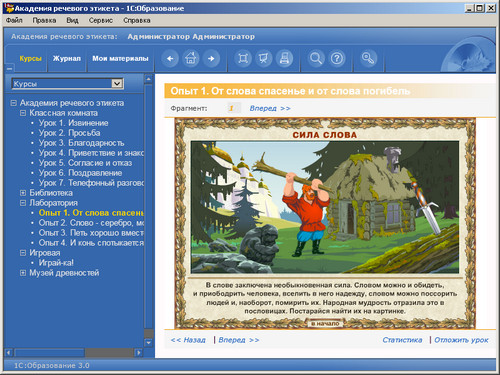Expand the Музей древностей node
The image size is (500, 375).
pos(23,273)
